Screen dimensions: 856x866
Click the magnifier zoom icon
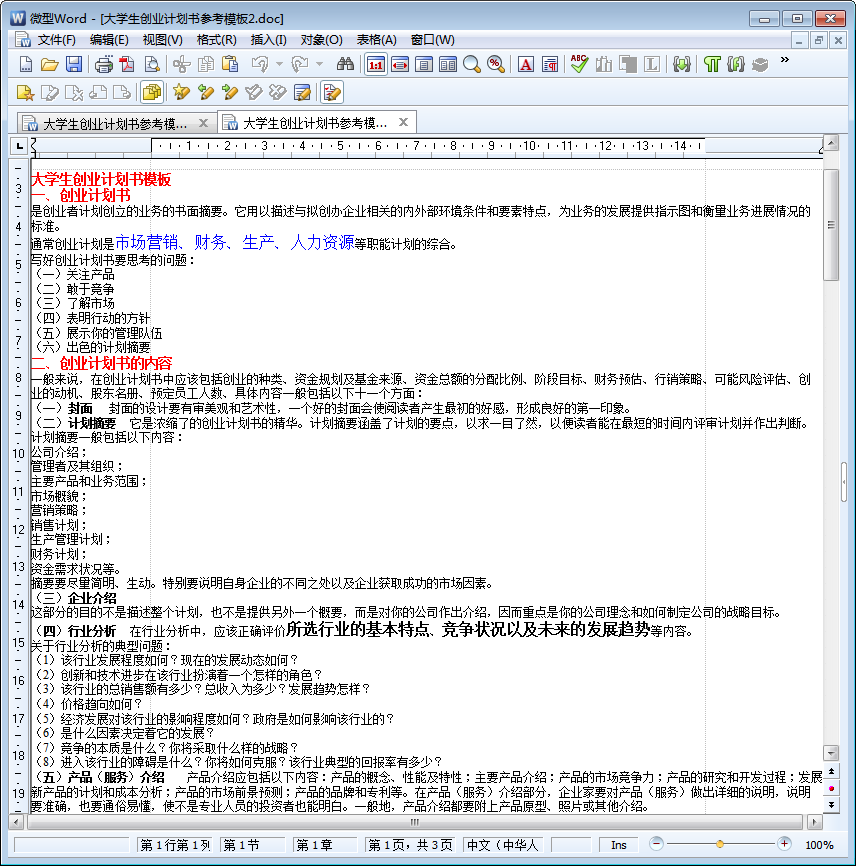point(472,65)
